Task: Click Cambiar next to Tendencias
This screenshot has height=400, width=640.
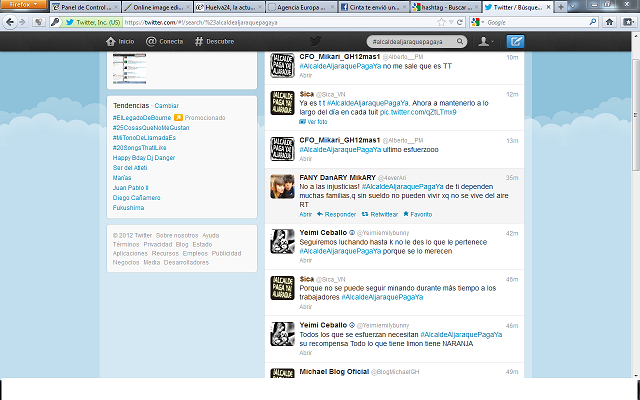Action: tap(167, 106)
